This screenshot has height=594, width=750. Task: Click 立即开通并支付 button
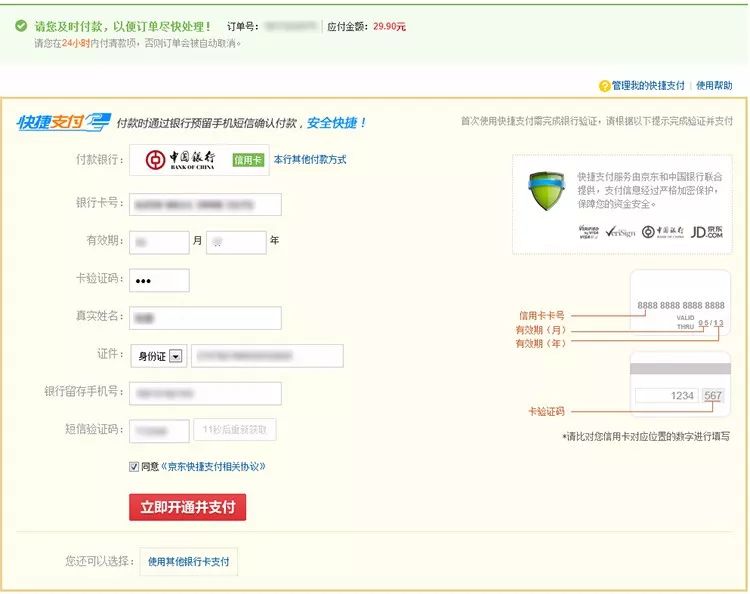point(188,507)
